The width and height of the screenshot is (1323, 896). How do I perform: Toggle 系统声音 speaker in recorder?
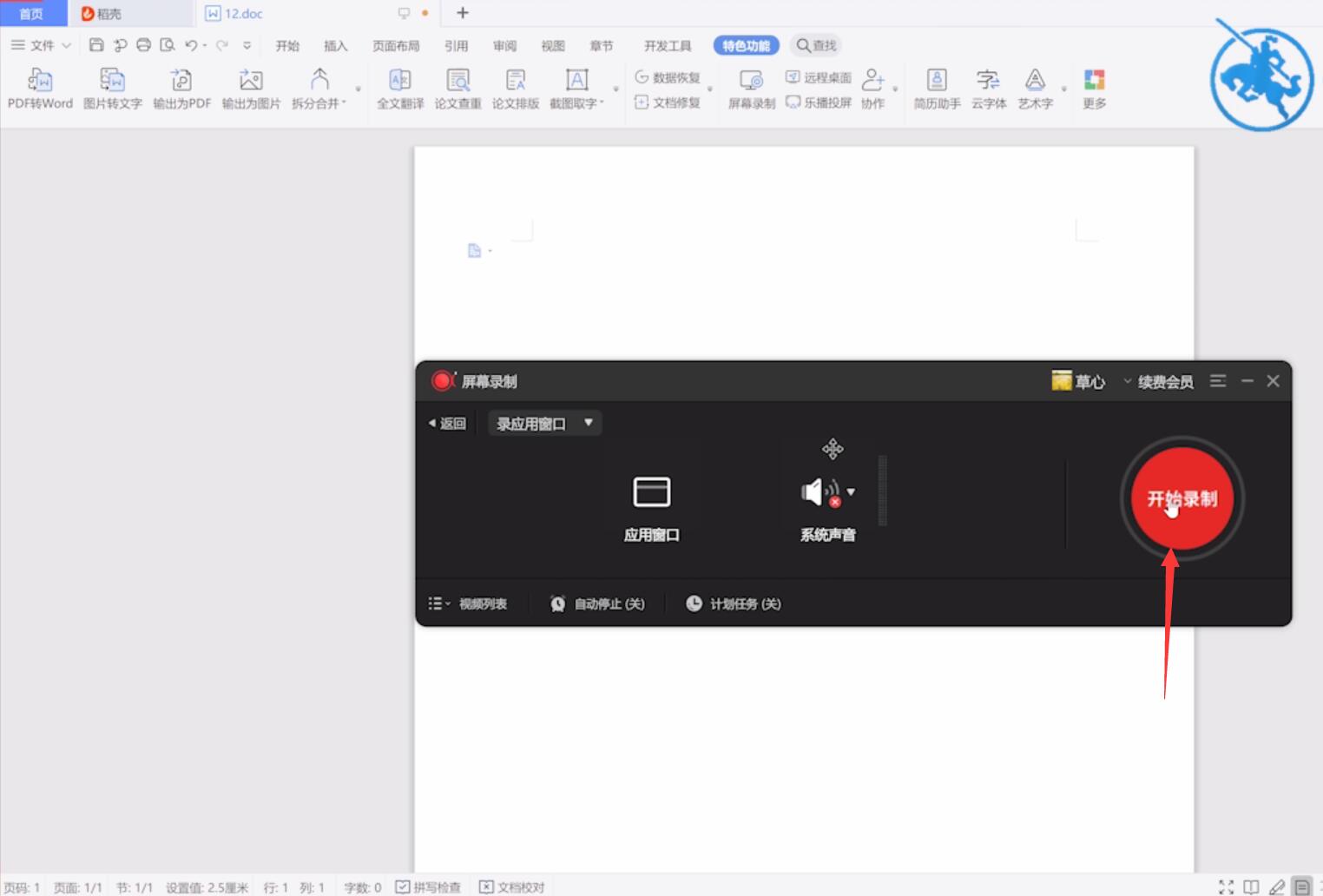click(819, 492)
